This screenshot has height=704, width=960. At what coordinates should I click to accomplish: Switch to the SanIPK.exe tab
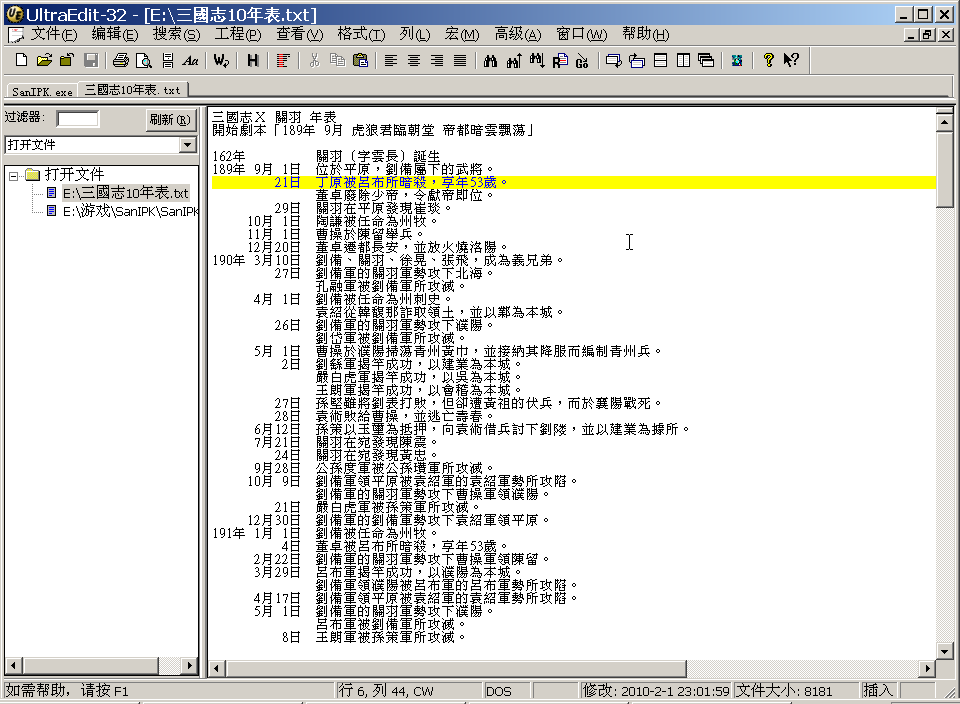(x=42, y=91)
